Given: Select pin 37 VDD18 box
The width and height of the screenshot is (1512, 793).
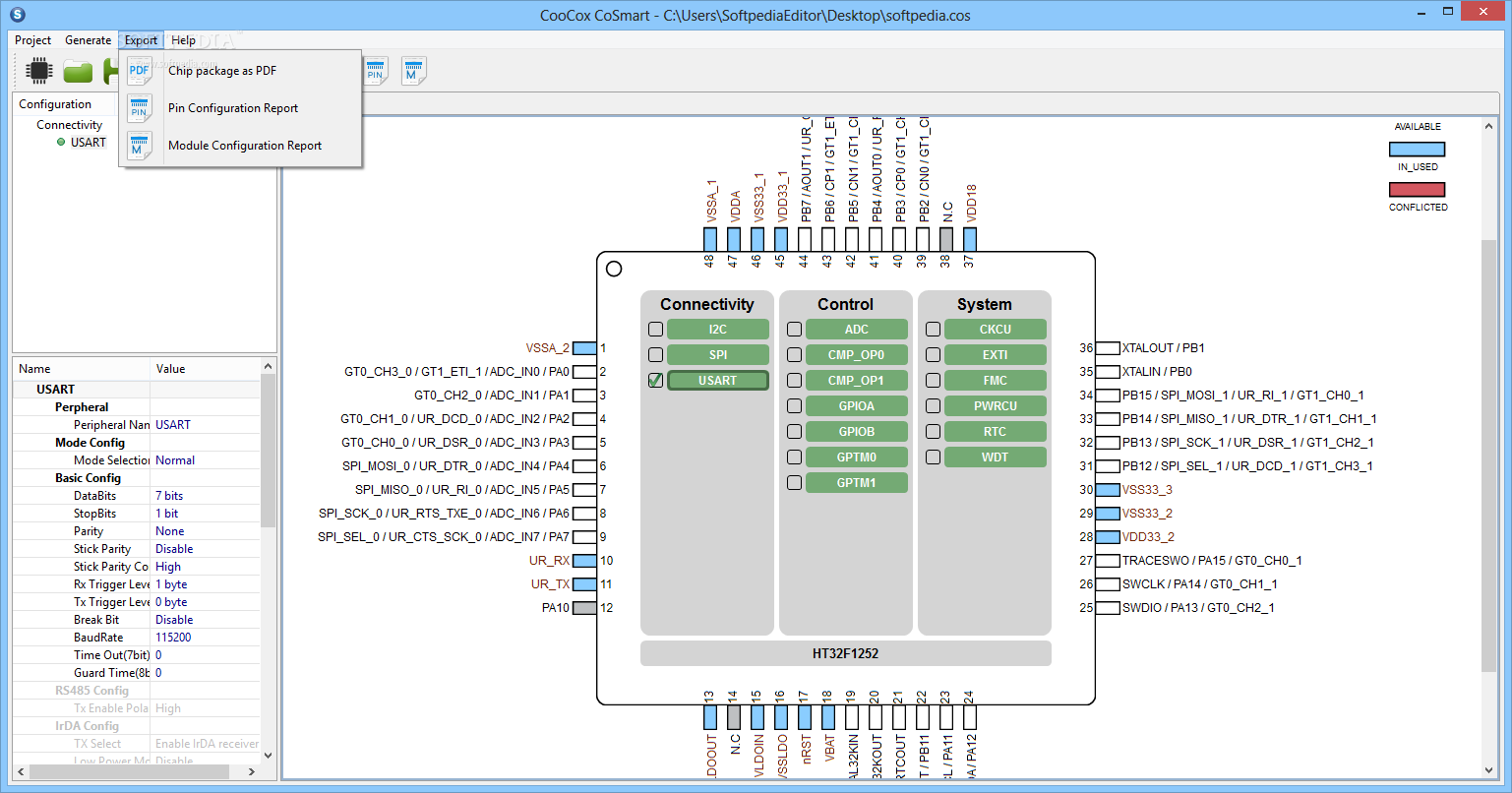Looking at the screenshot, I should (x=970, y=240).
